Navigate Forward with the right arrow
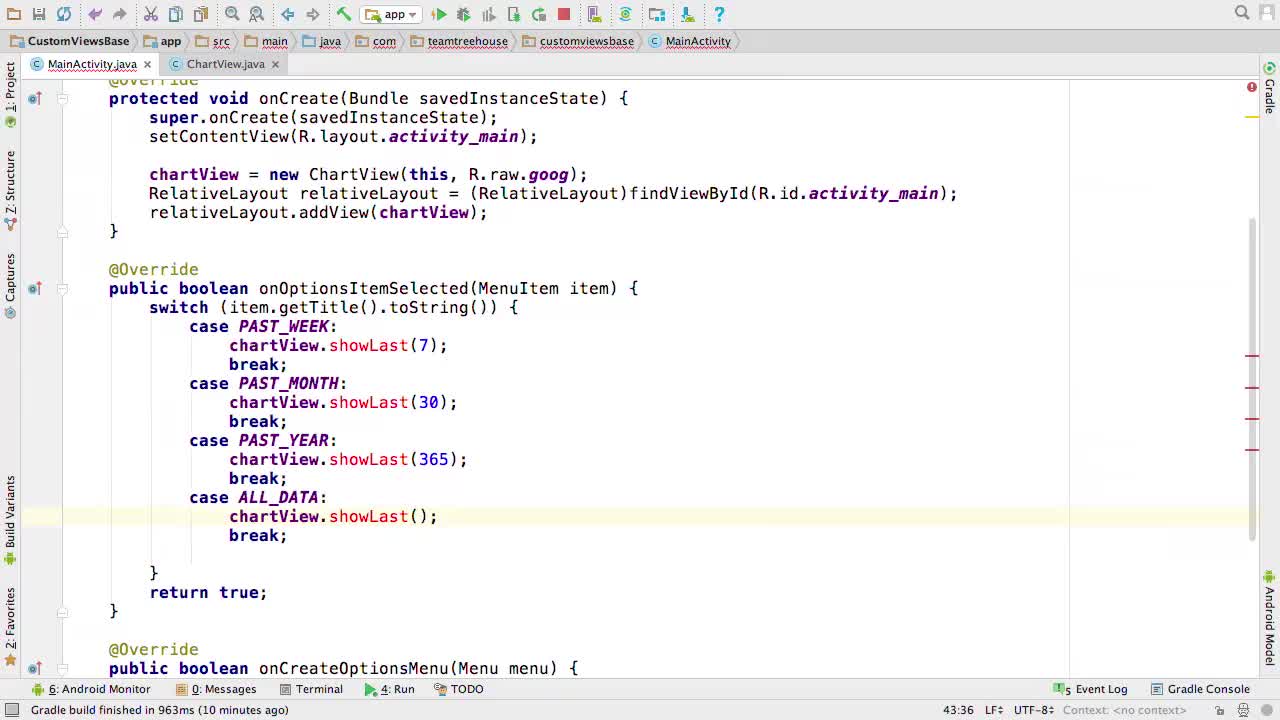 click(x=312, y=14)
